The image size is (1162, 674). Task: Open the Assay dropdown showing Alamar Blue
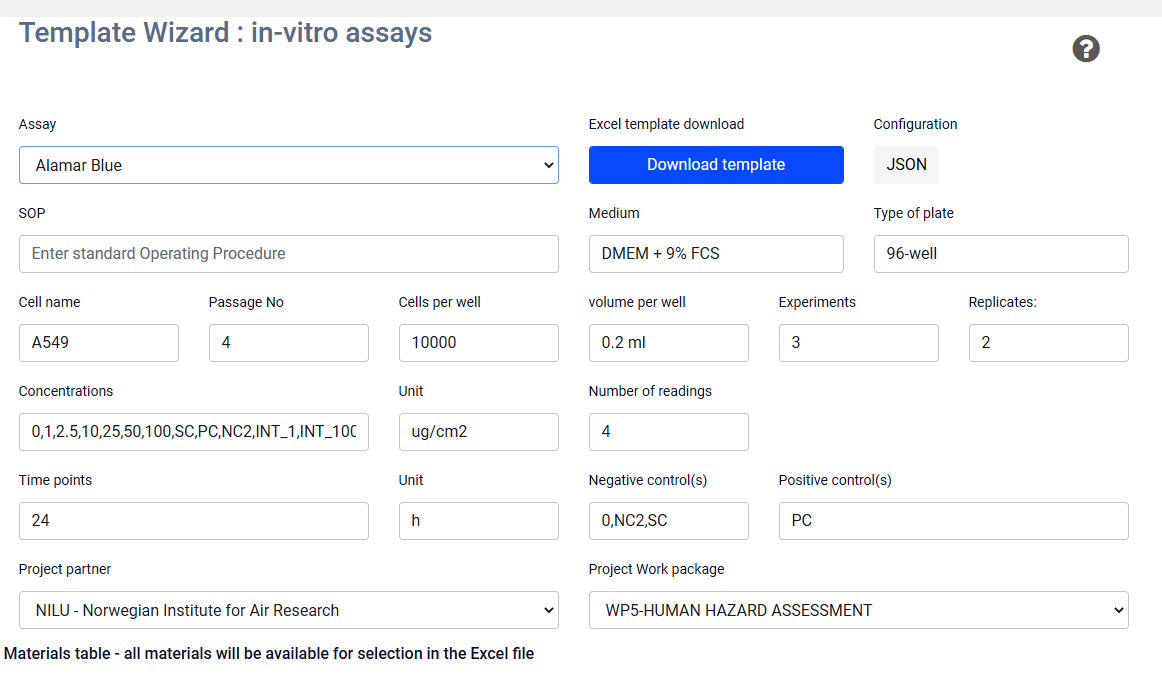(288, 165)
